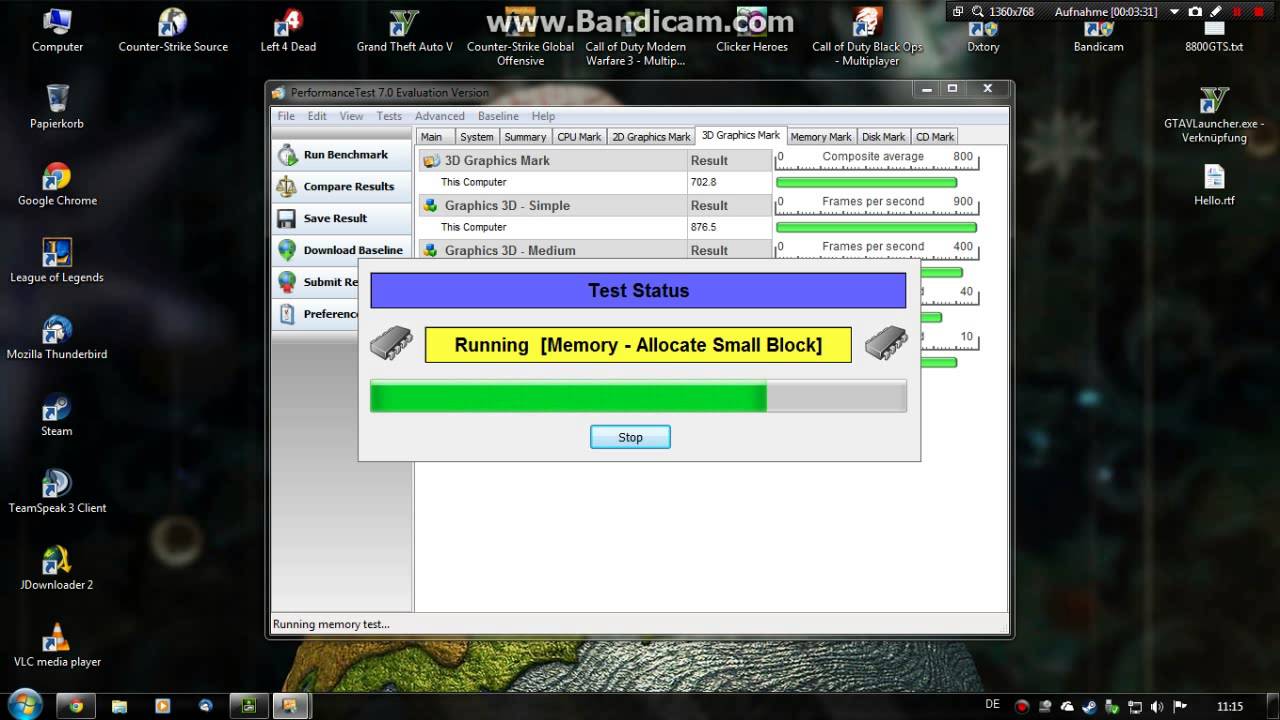Select the TeamSpeak 3 Client desktop icon
The width and height of the screenshot is (1280, 720).
tap(57, 484)
